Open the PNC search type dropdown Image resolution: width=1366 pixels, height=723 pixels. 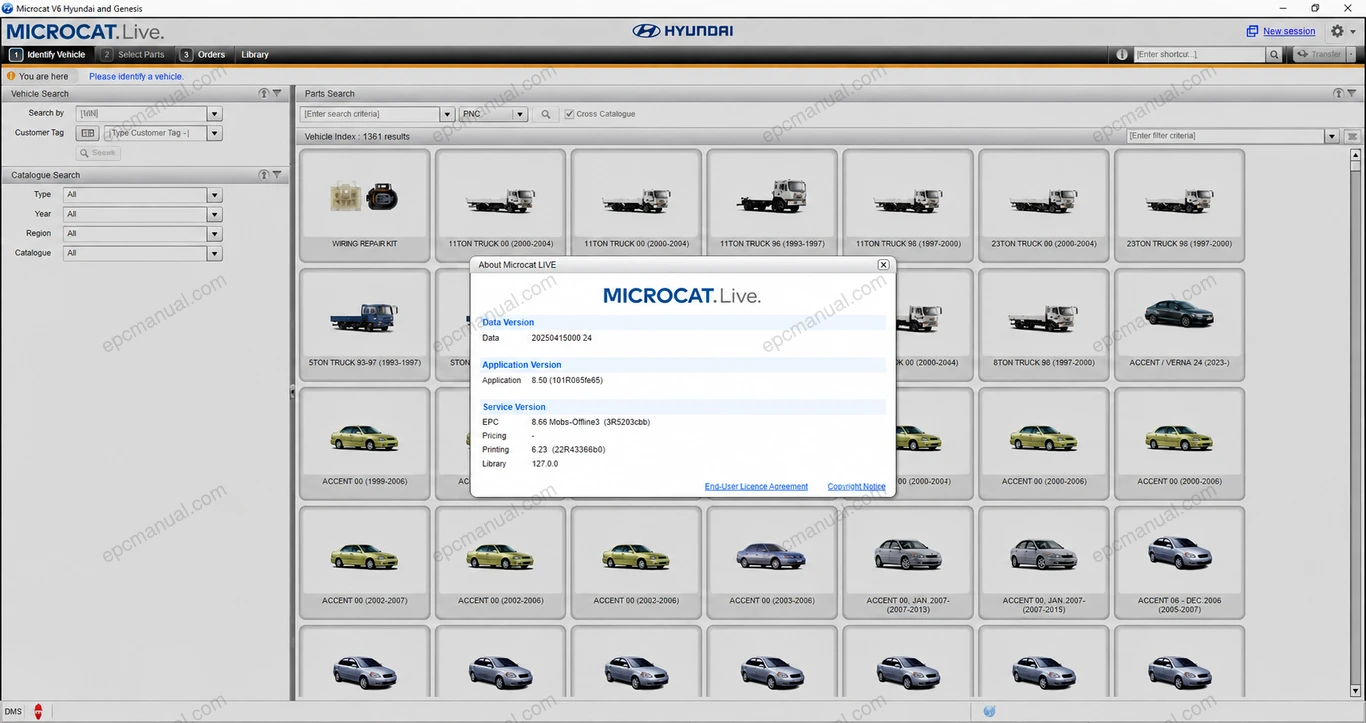coord(520,114)
